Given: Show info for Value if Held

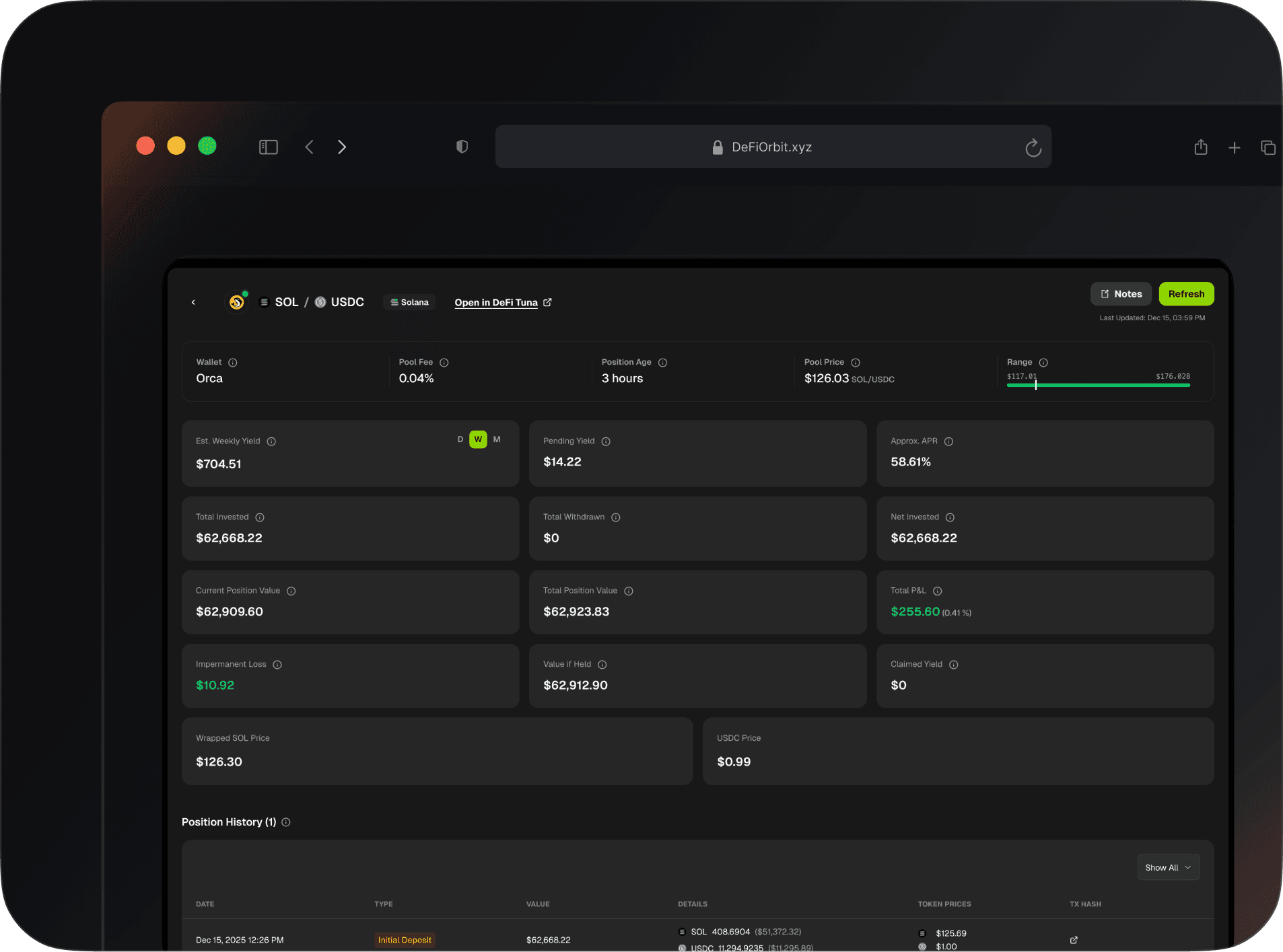Looking at the screenshot, I should [602, 665].
